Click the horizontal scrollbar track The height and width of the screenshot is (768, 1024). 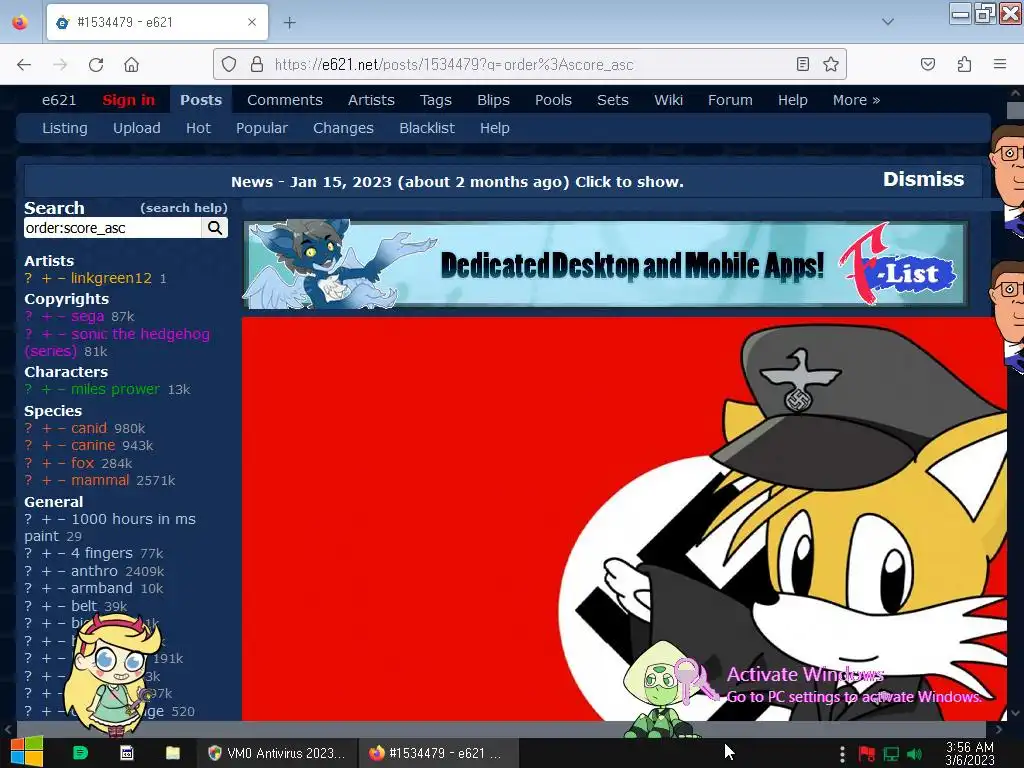click(502, 728)
